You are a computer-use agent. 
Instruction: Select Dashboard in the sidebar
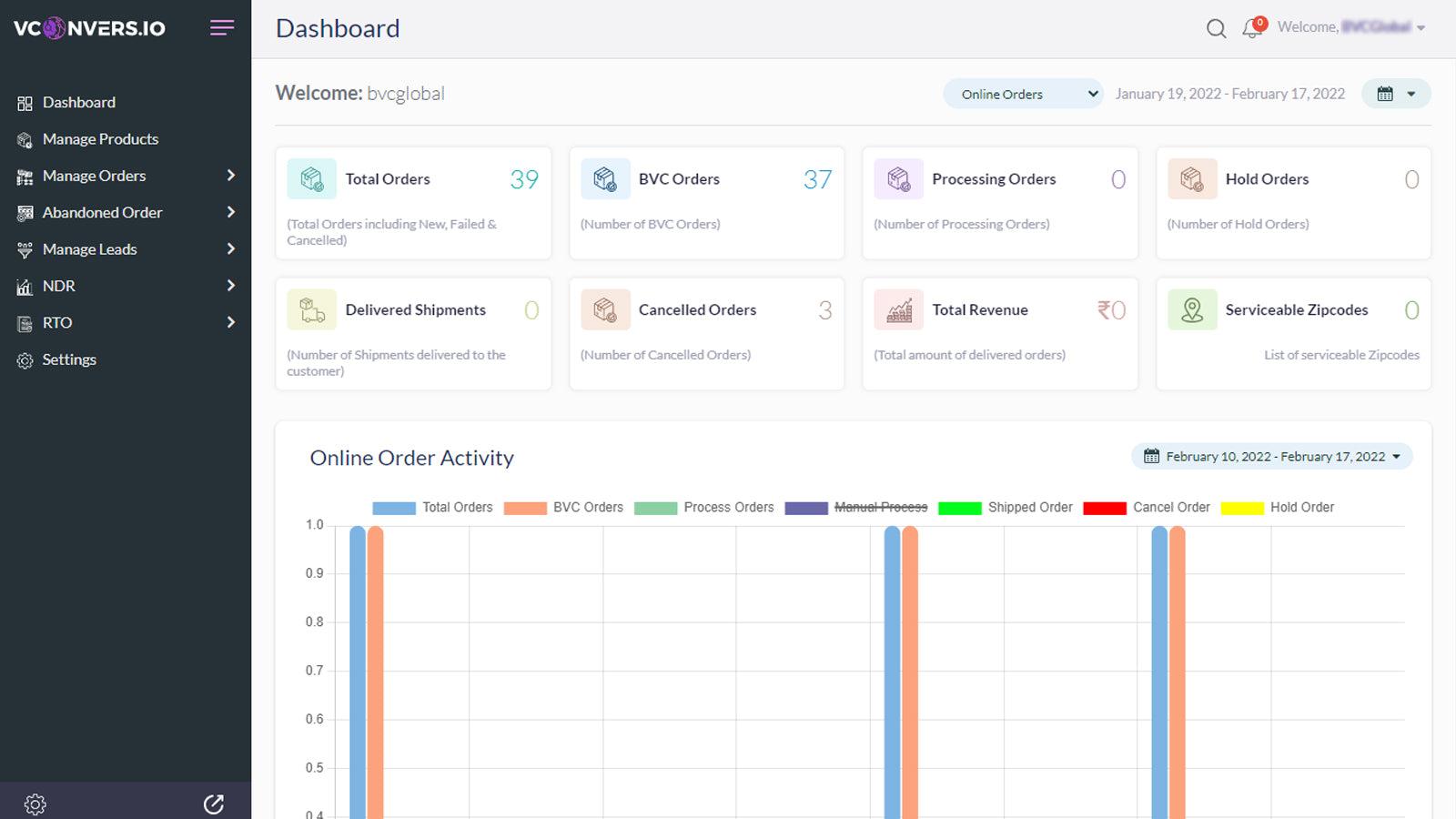[x=79, y=102]
